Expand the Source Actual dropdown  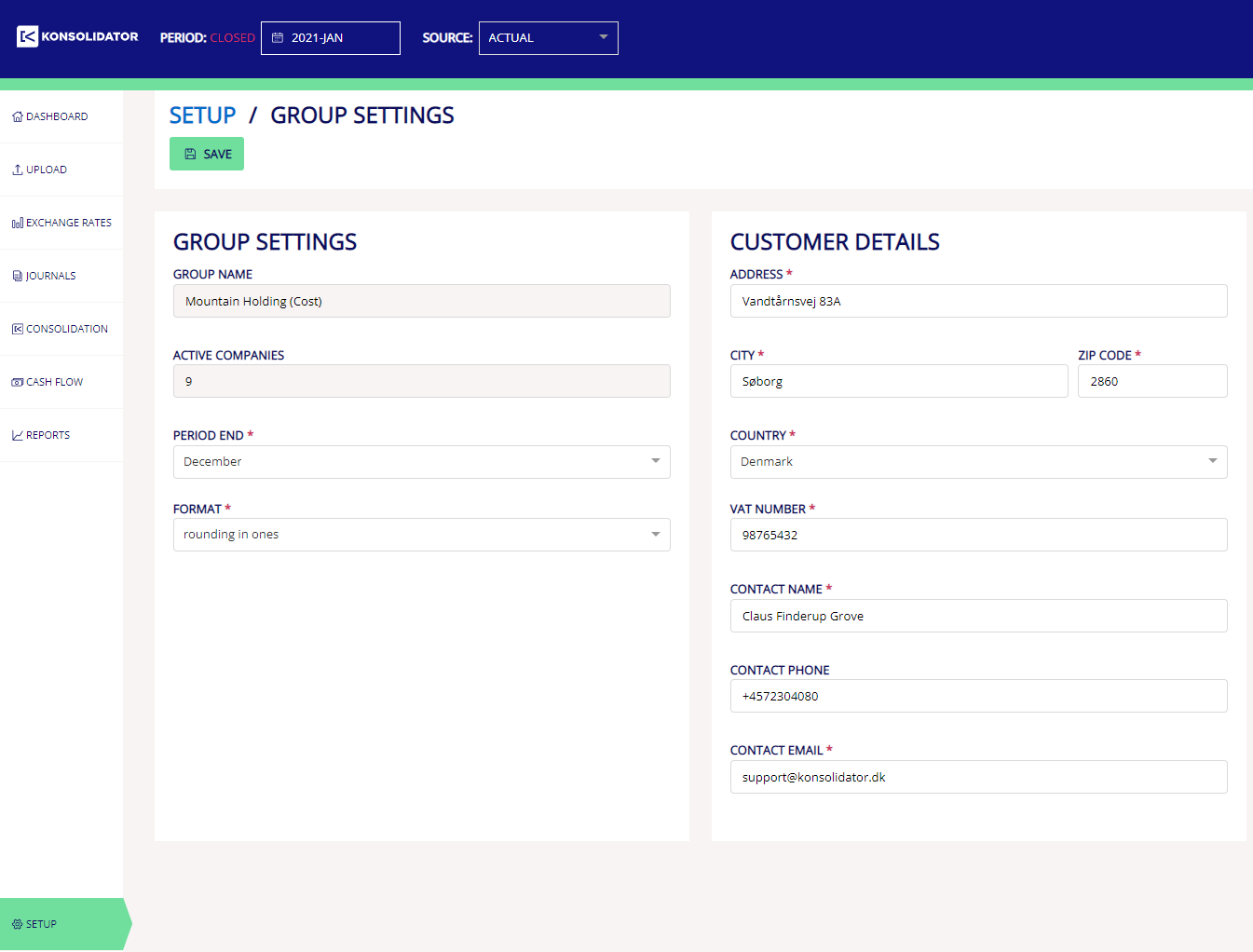(548, 38)
